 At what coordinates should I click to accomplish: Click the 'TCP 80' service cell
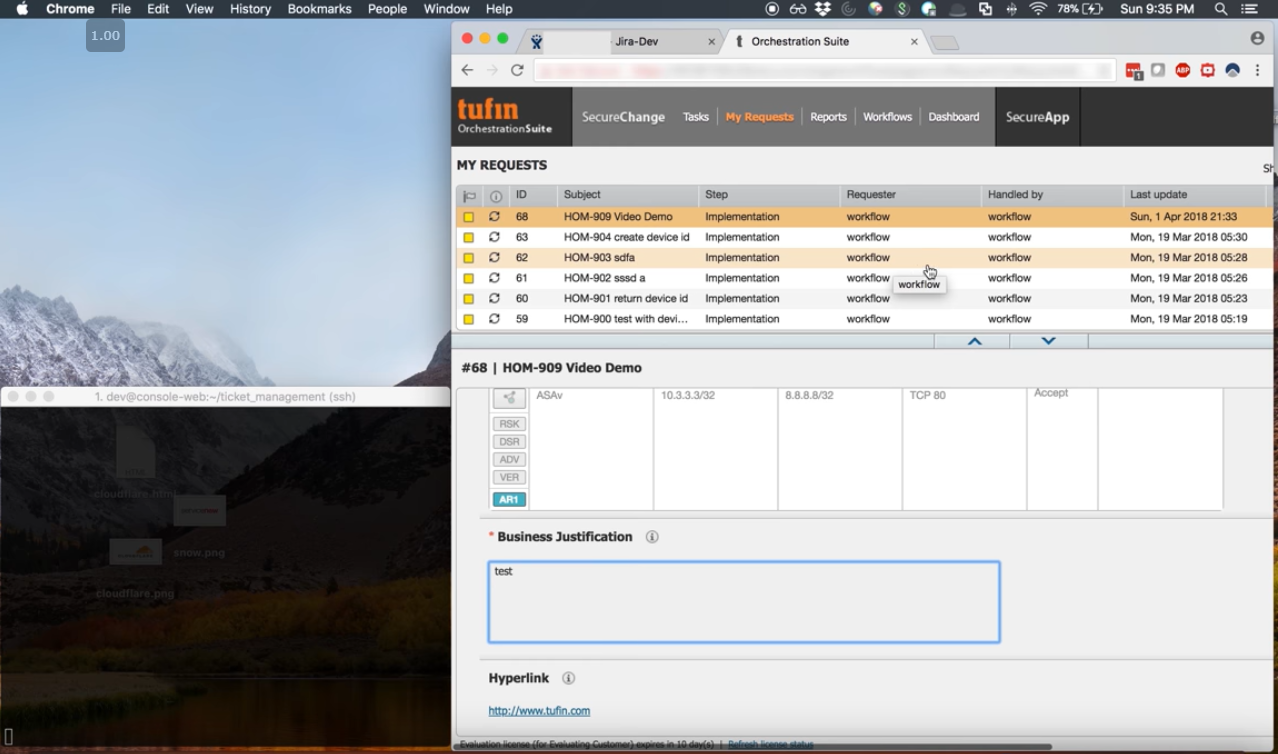[x=964, y=449]
